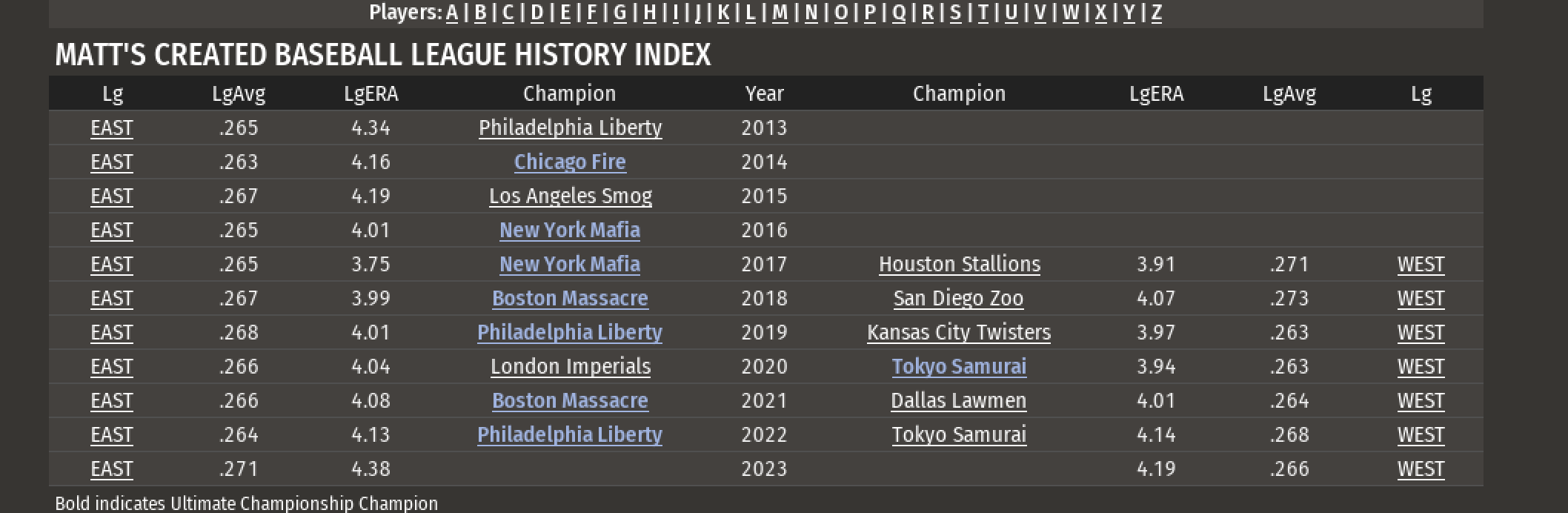Click EAST league link in 2023 row
This screenshot has width=1568, height=513.
(x=112, y=469)
